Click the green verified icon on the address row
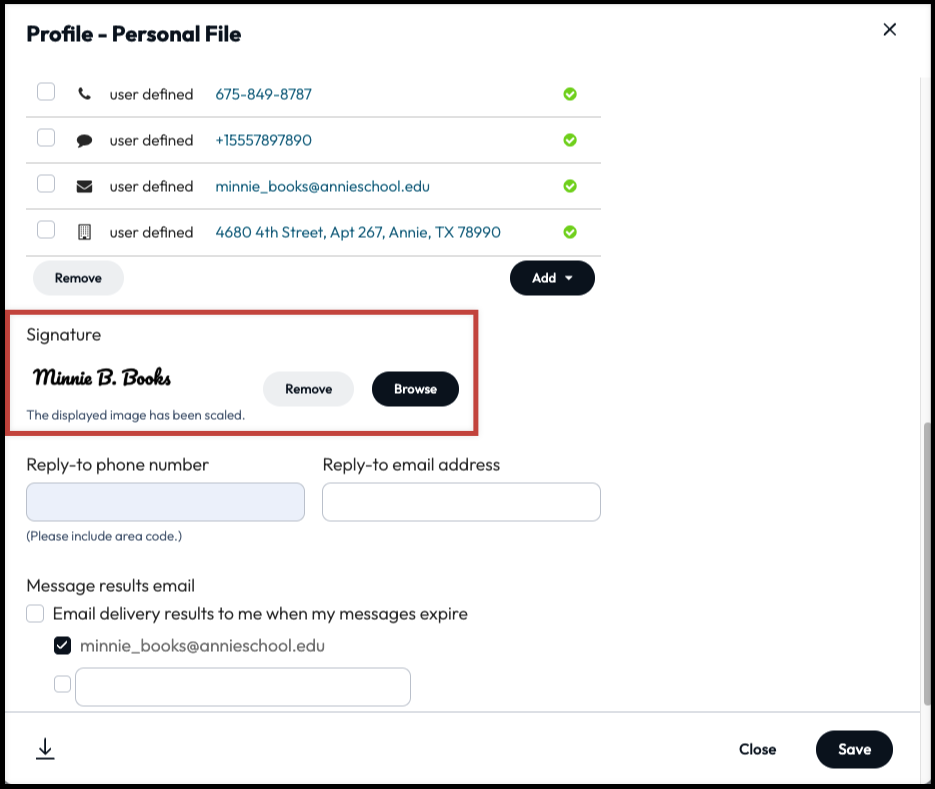The image size is (935, 789). pyautogui.click(x=570, y=231)
